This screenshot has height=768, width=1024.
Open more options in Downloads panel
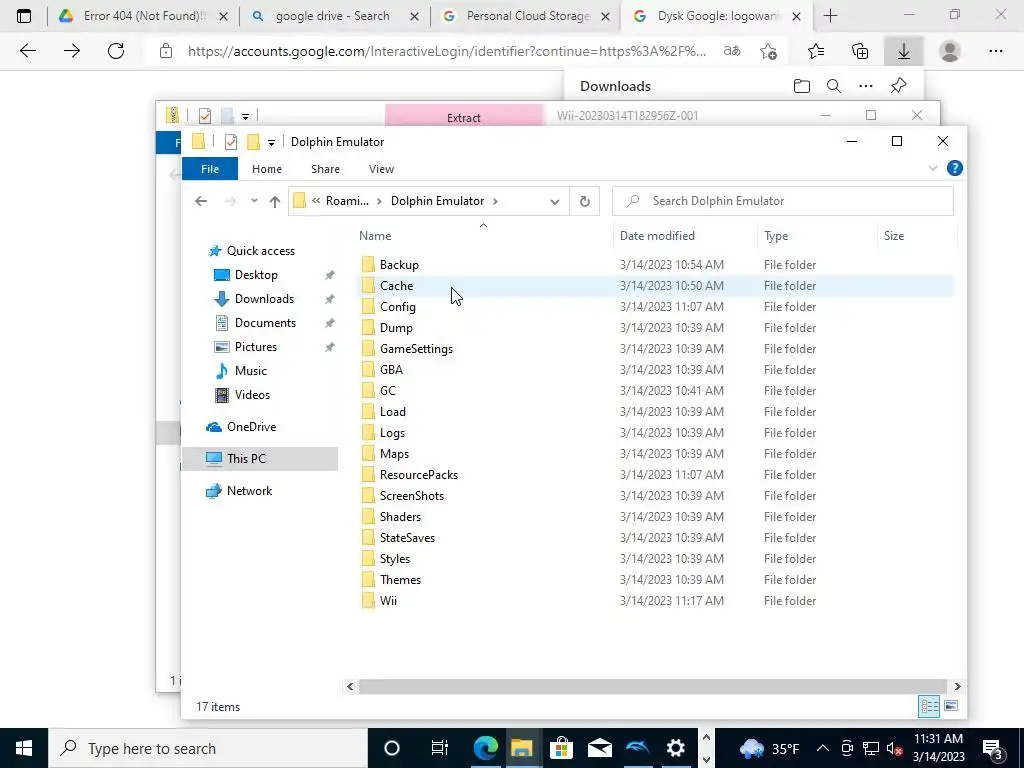866,86
